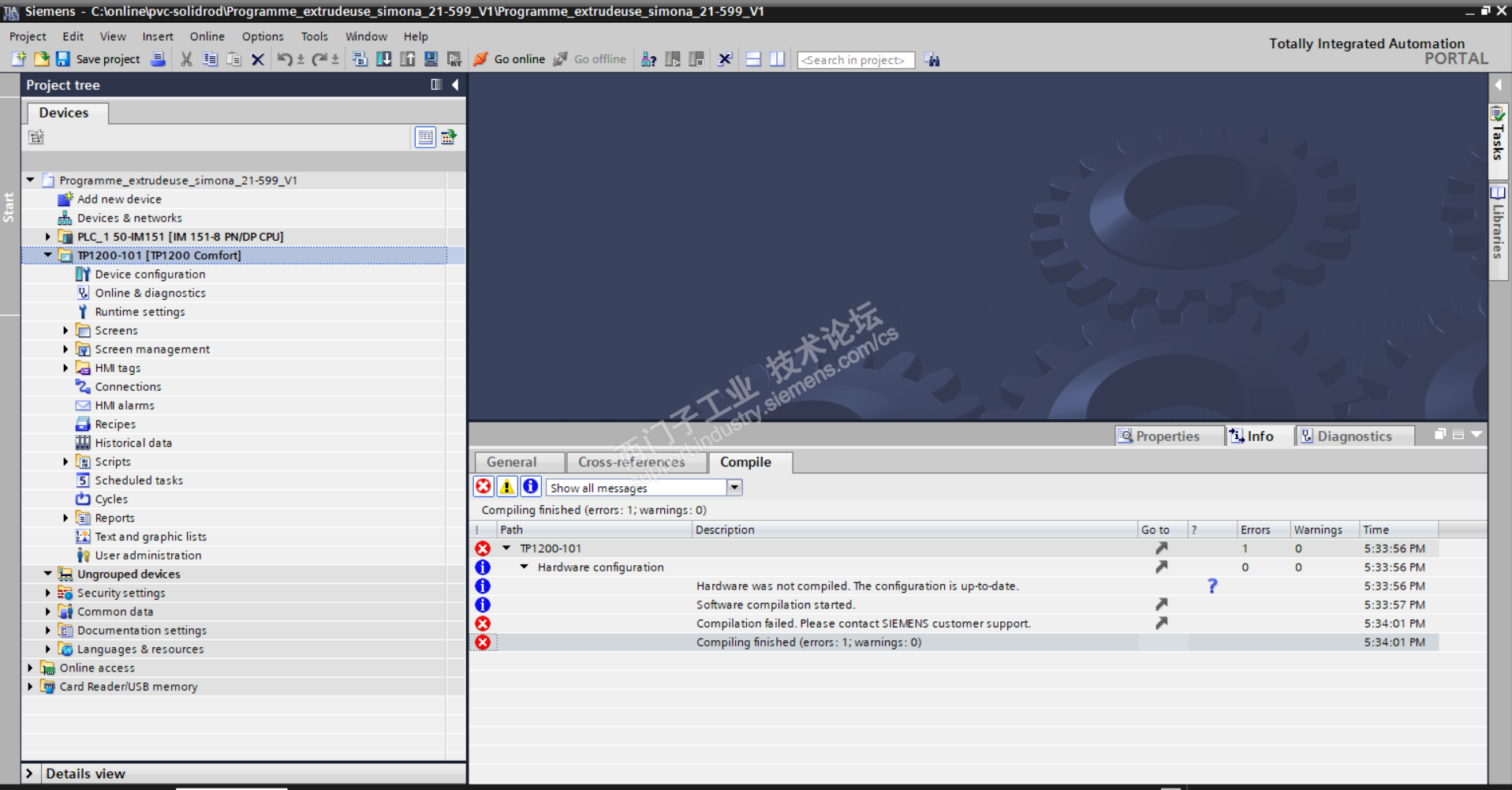
Task: Toggle the project tree overview view button
Action: pyautogui.click(x=425, y=137)
